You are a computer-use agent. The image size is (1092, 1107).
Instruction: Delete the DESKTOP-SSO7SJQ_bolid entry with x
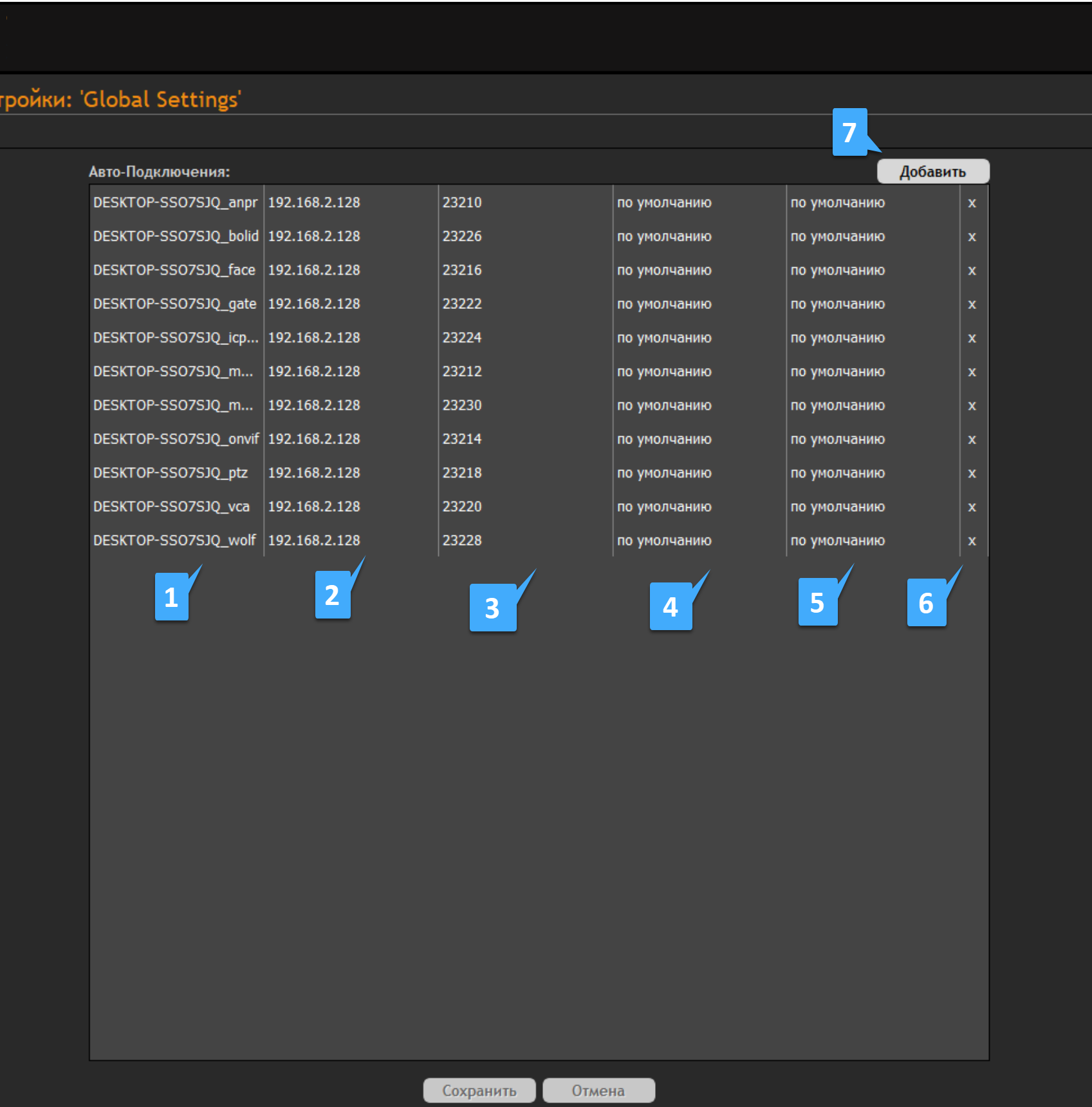972,237
